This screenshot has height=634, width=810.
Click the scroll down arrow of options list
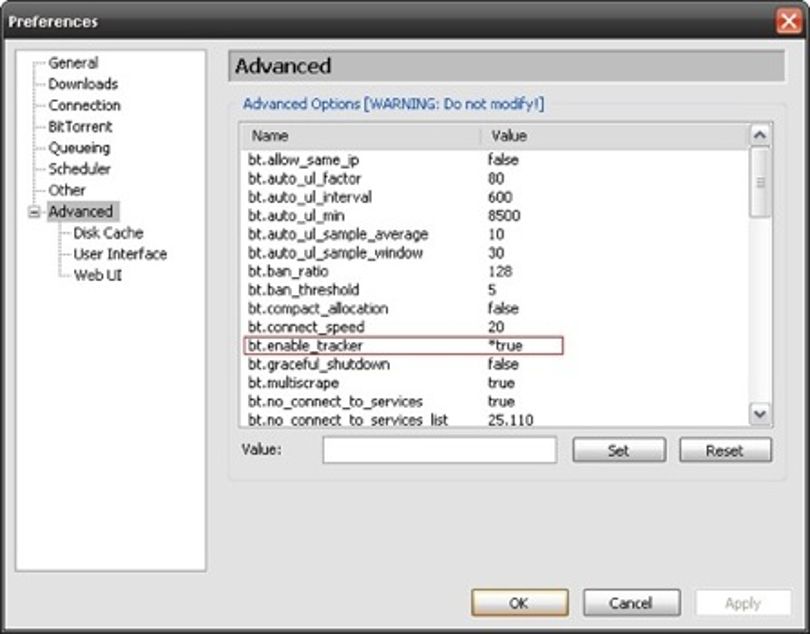pos(759,413)
